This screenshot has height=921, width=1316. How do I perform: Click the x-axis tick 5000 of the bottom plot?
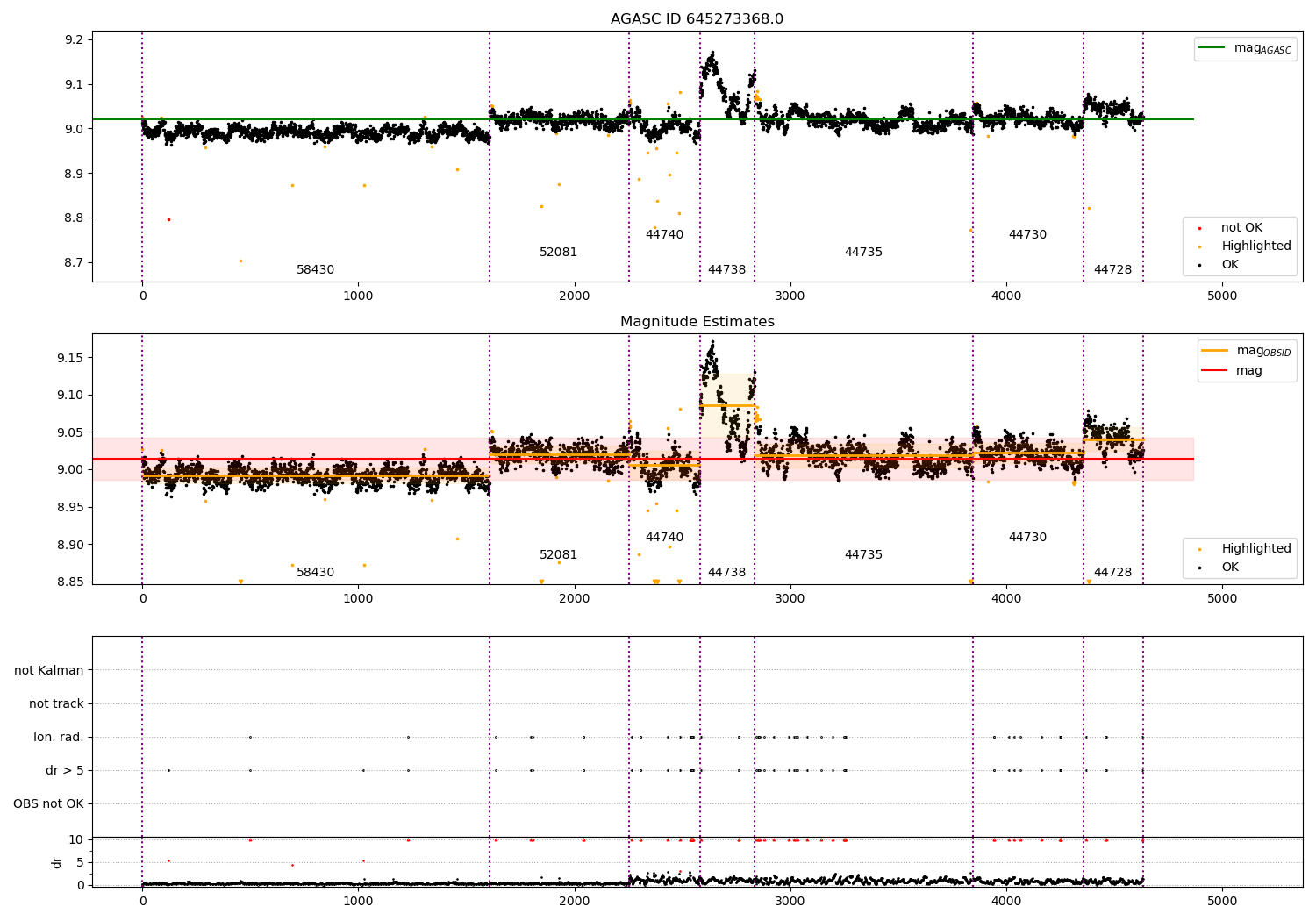(1222, 901)
